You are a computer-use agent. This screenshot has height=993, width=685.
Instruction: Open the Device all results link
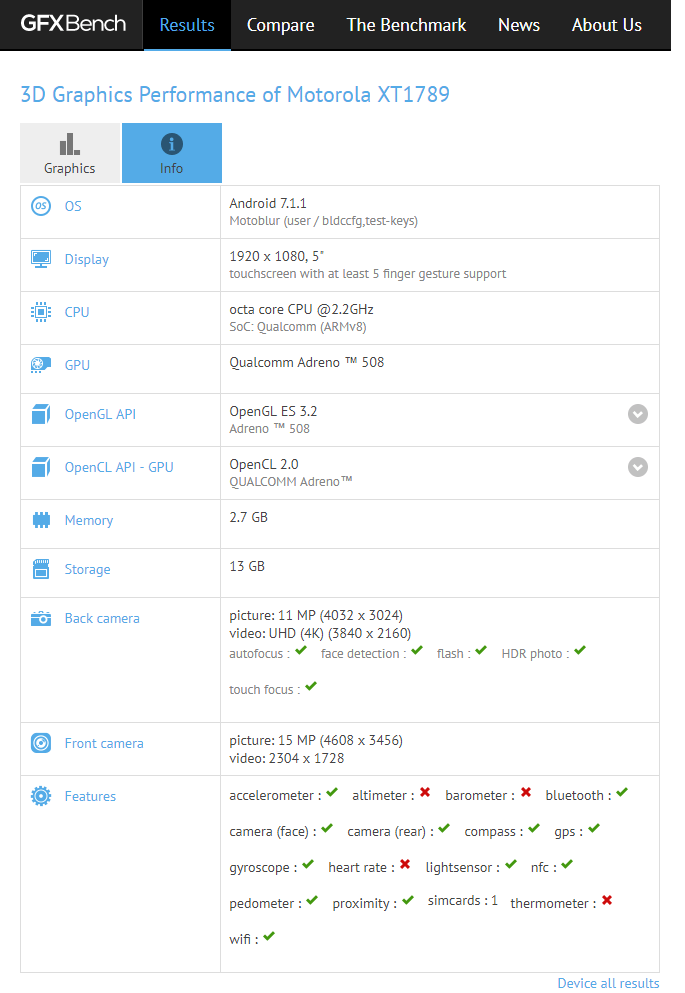tap(608, 983)
